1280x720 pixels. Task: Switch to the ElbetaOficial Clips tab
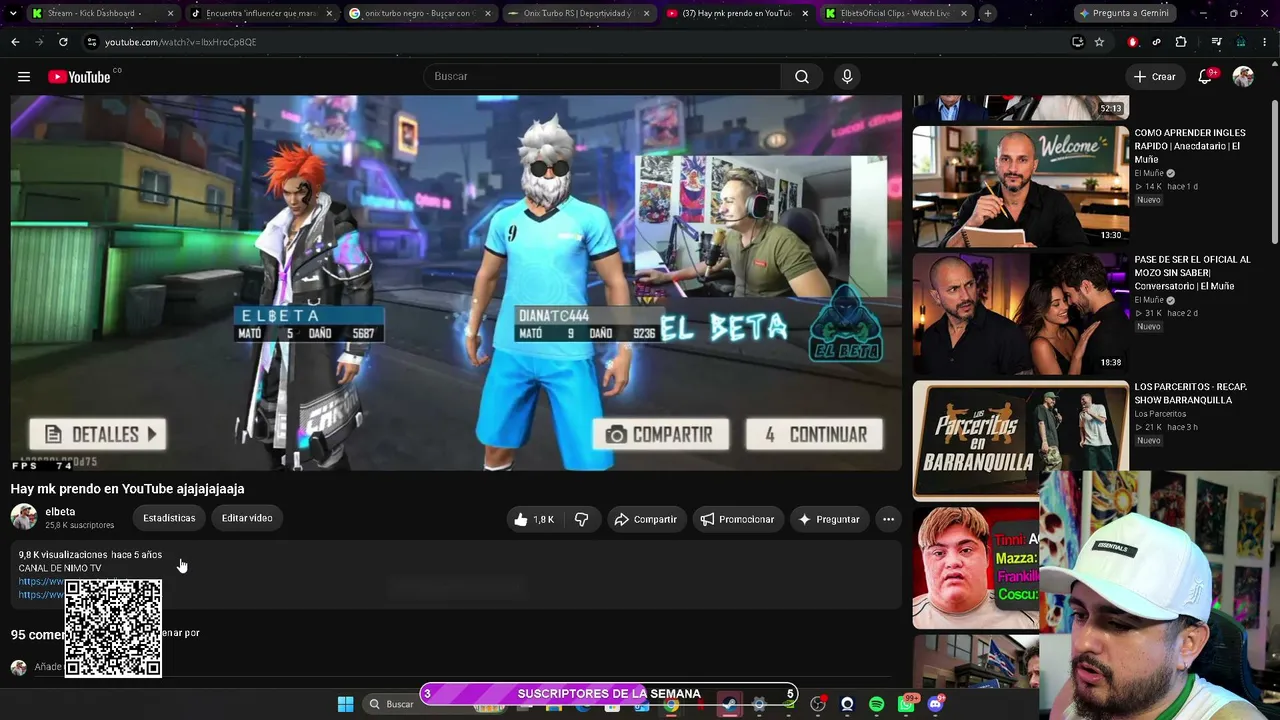(895, 13)
